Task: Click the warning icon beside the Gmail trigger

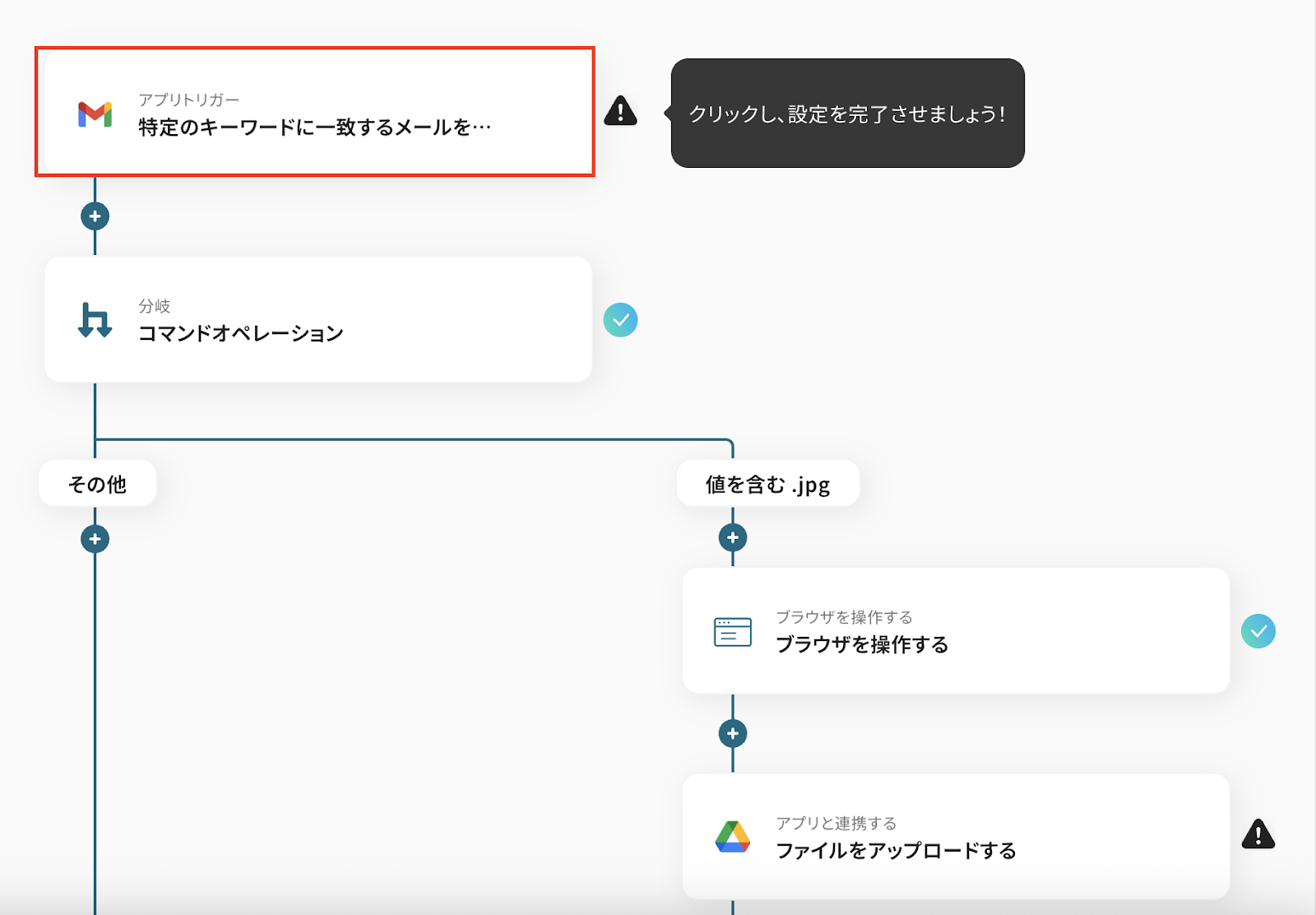Action: tap(620, 110)
